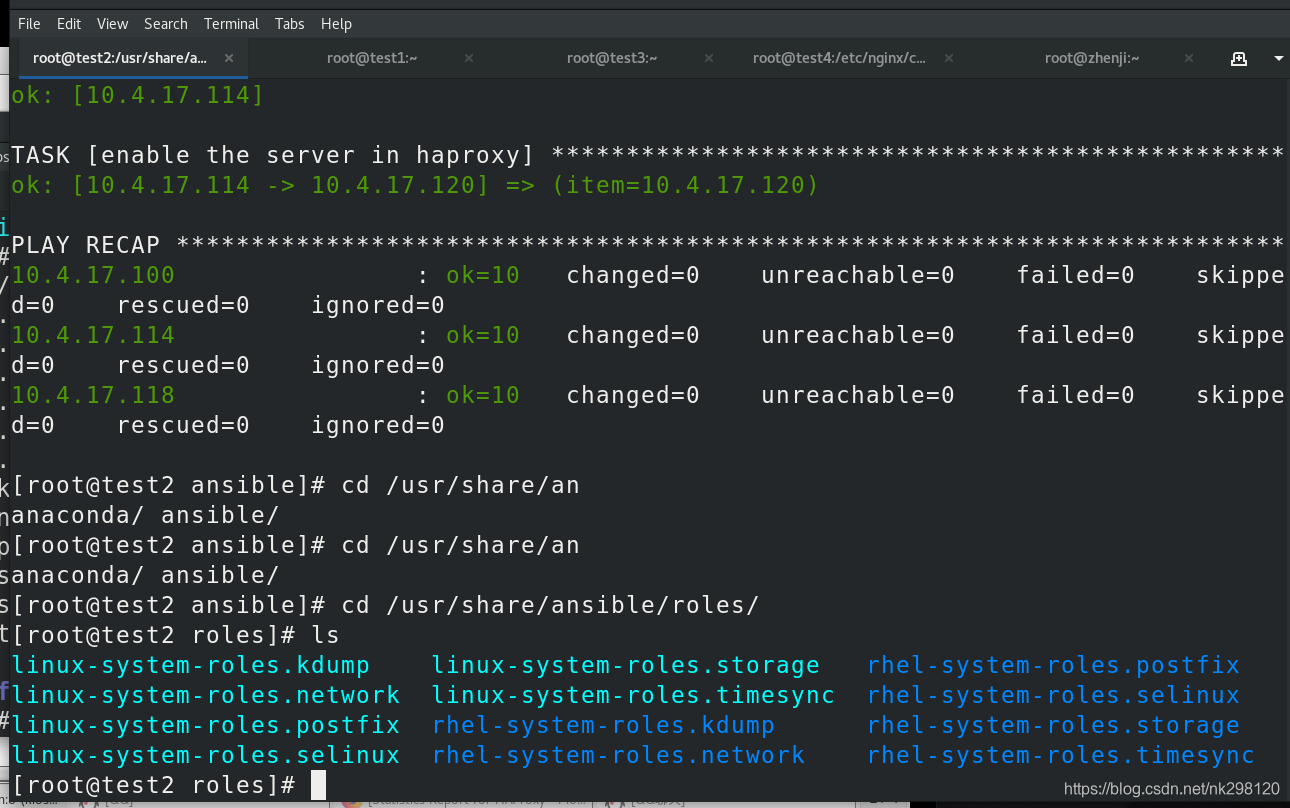
Task: Click linux-system-roles.kdump directory name
Action: point(191,665)
